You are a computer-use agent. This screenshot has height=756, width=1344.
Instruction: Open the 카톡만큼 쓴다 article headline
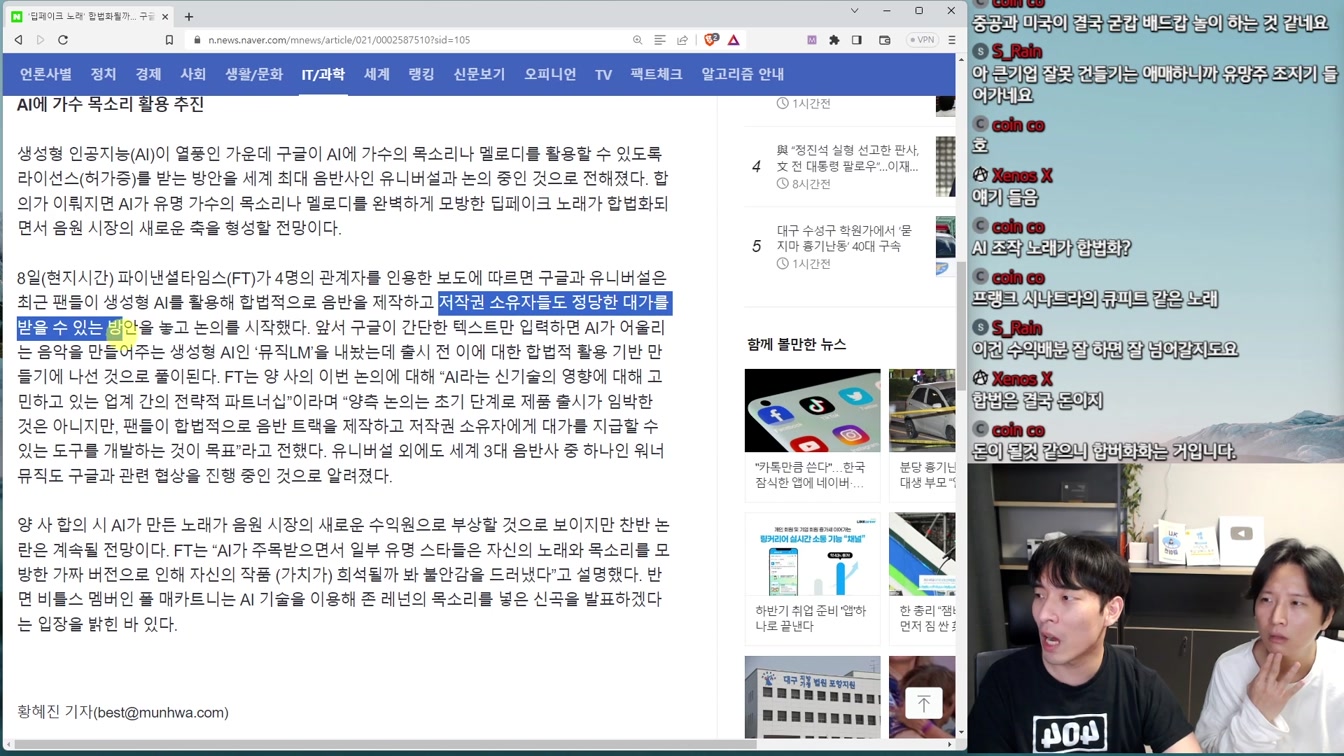point(810,475)
